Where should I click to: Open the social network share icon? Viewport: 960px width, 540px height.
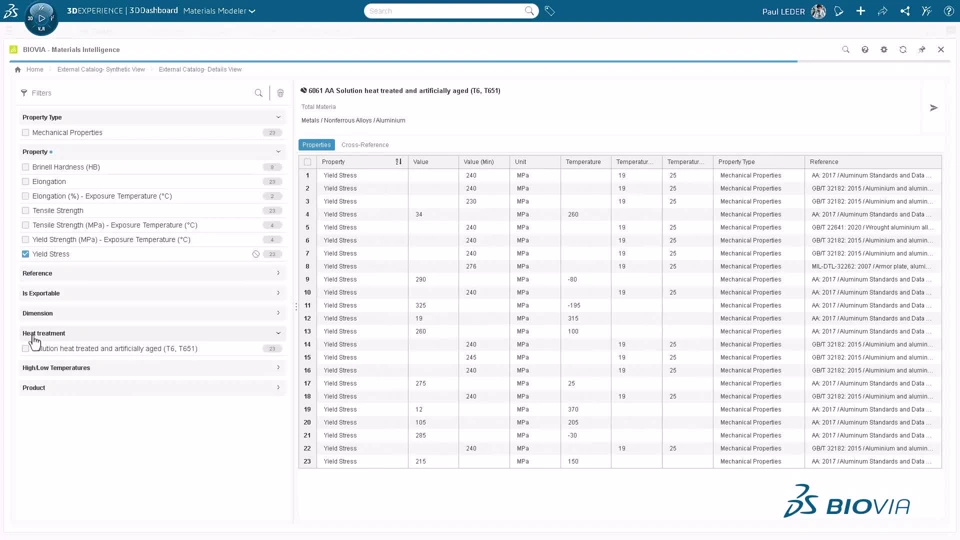pyautogui.click(x=905, y=11)
